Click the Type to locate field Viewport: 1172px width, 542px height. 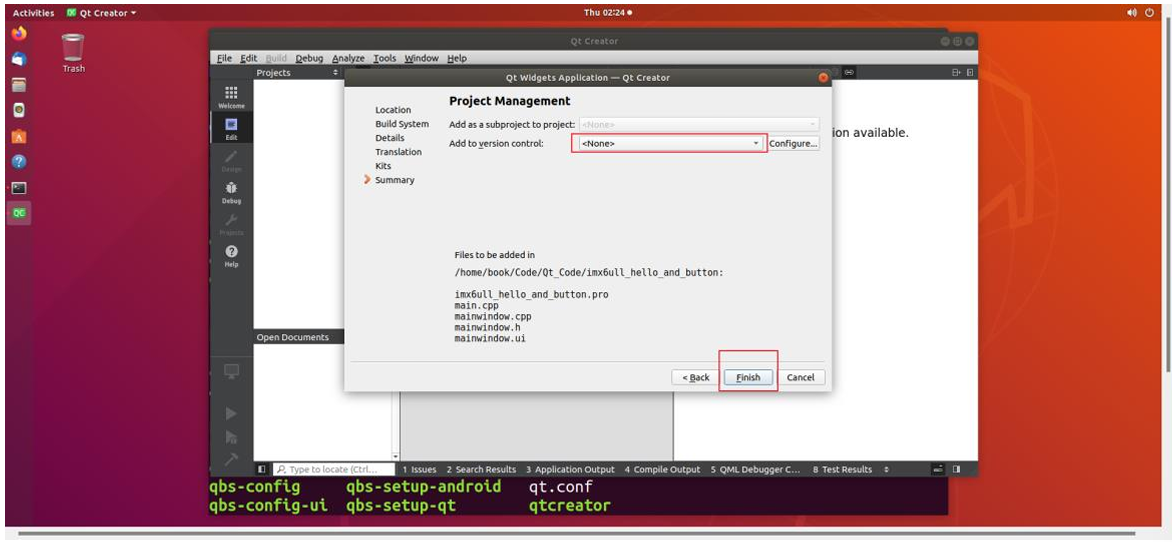[333, 469]
